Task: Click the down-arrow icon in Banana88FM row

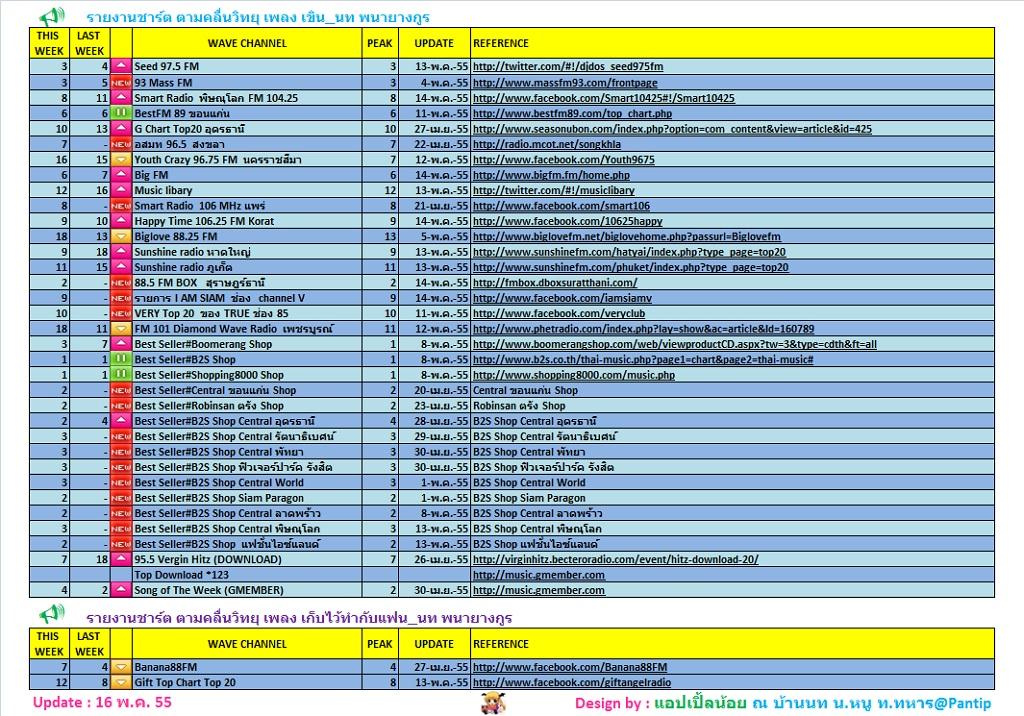Action: tap(121, 667)
